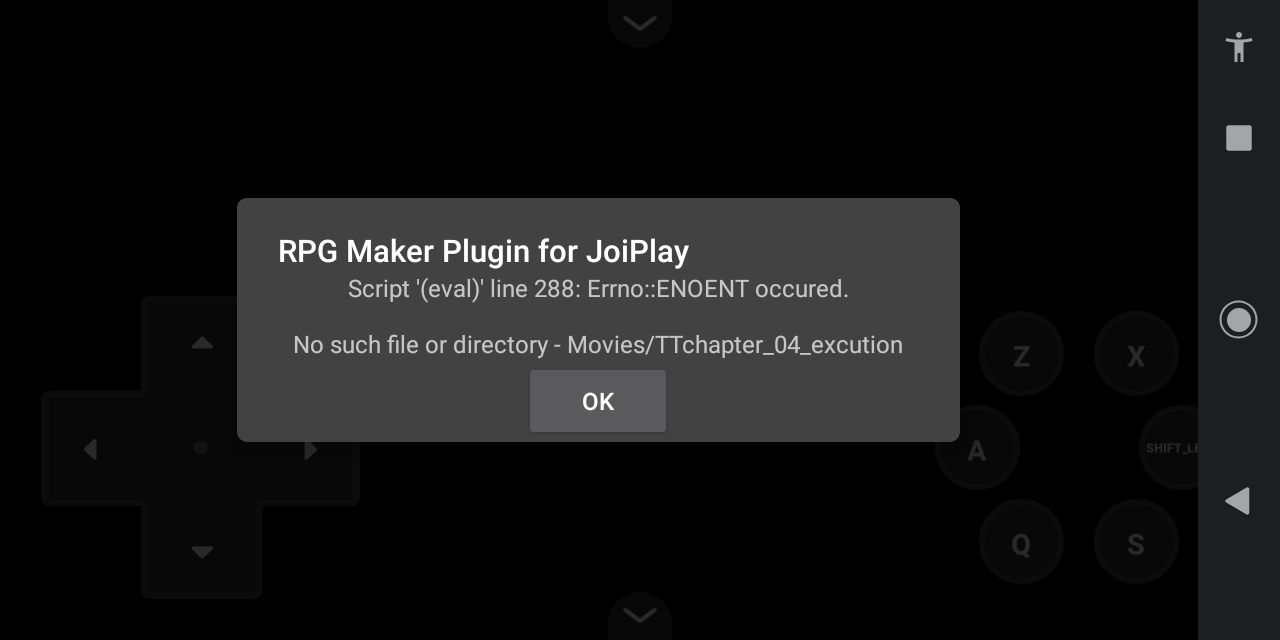Viewport: 1280px width, 640px height.
Task: Expand the bottom chevron drawer
Action: coord(639,614)
